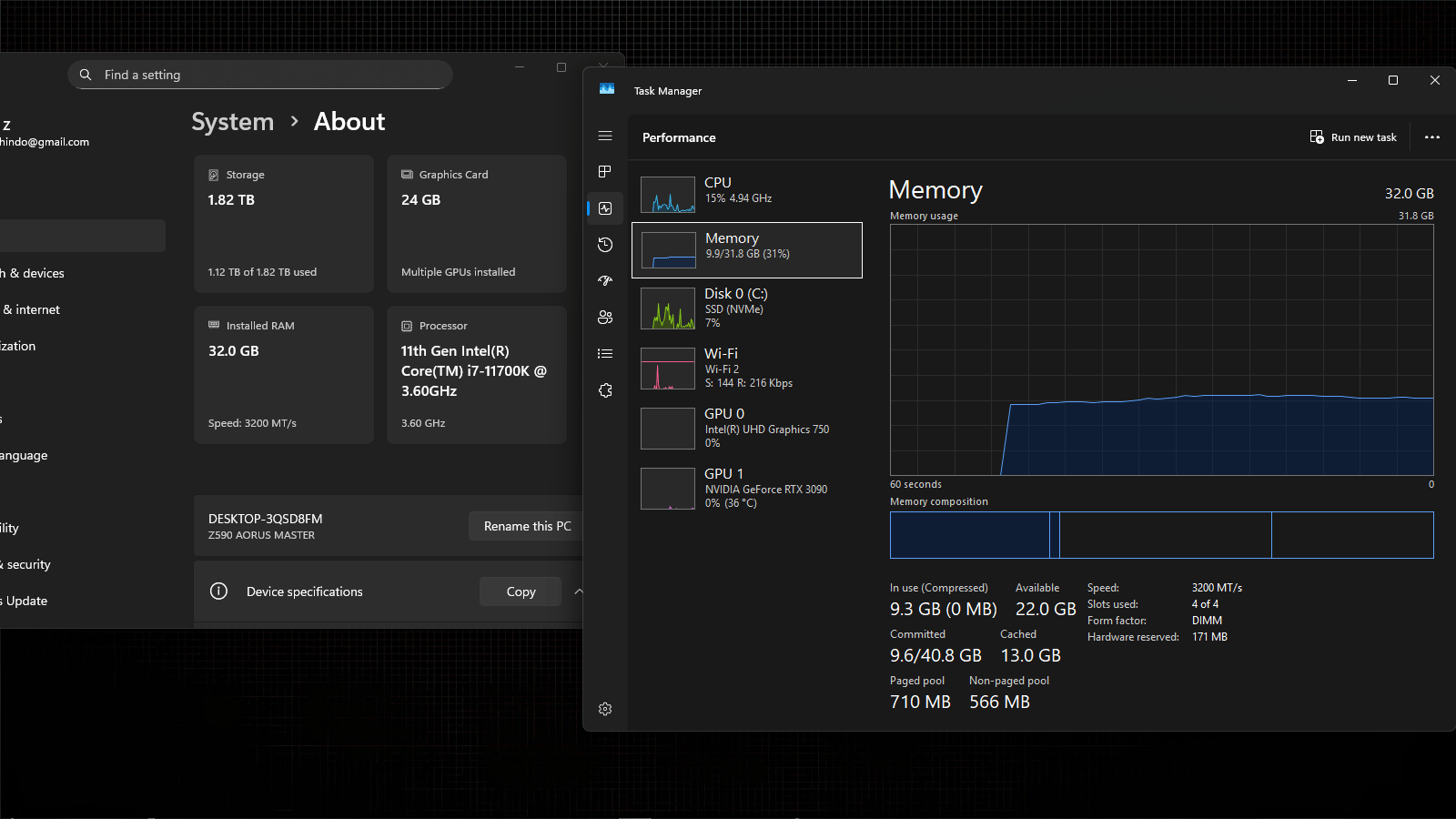1456x819 pixels.
Task: Open Task Manager hamburger navigation menu
Action: 605,136
